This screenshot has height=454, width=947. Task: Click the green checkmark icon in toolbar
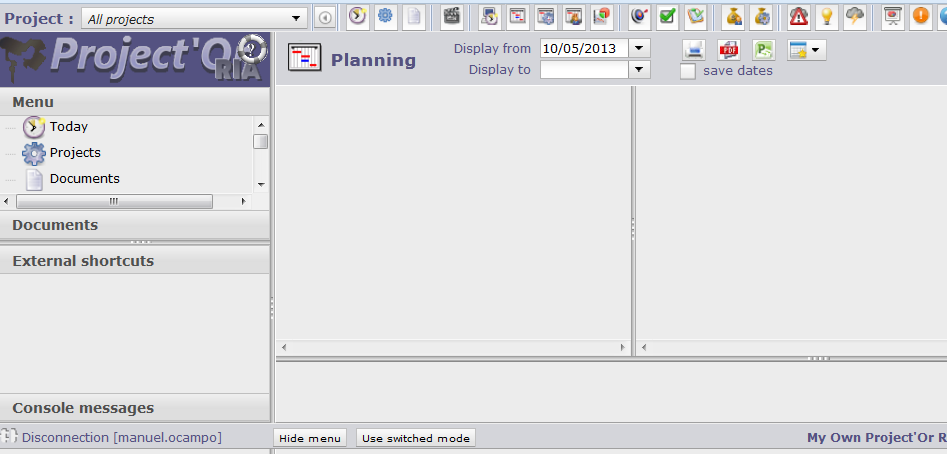(667, 17)
